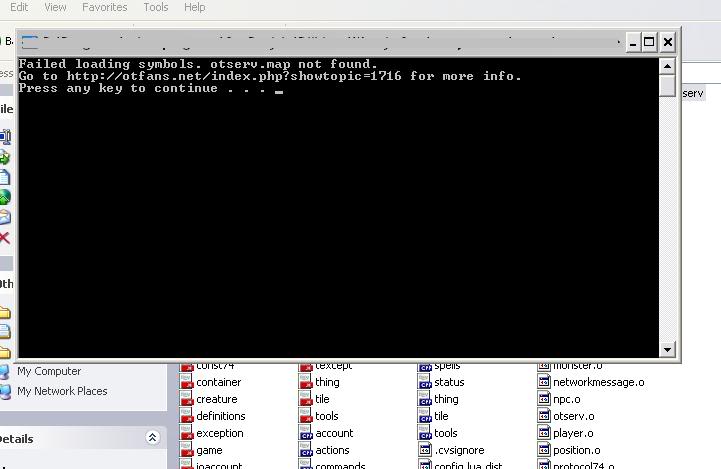The height and width of the screenshot is (469, 721).
Task: Open the Tools menu in Explorer
Action: tap(155, 7)
